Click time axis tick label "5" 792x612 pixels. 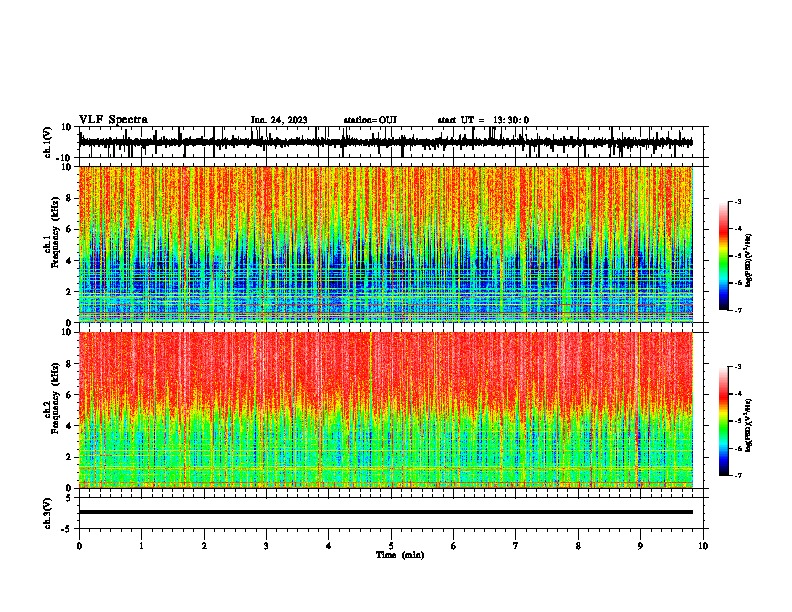click(391, 546)
